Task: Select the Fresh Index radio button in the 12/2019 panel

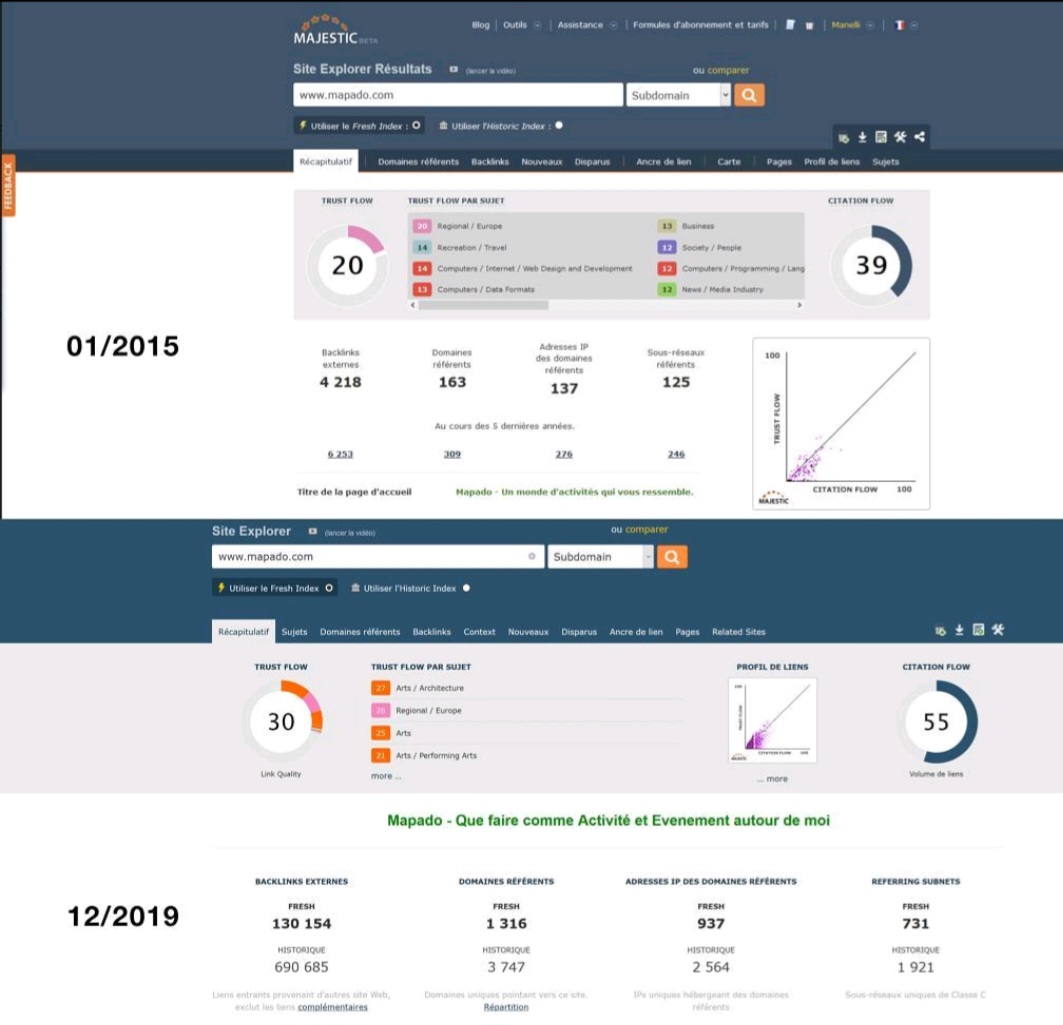Action: [x=329, y=588]
